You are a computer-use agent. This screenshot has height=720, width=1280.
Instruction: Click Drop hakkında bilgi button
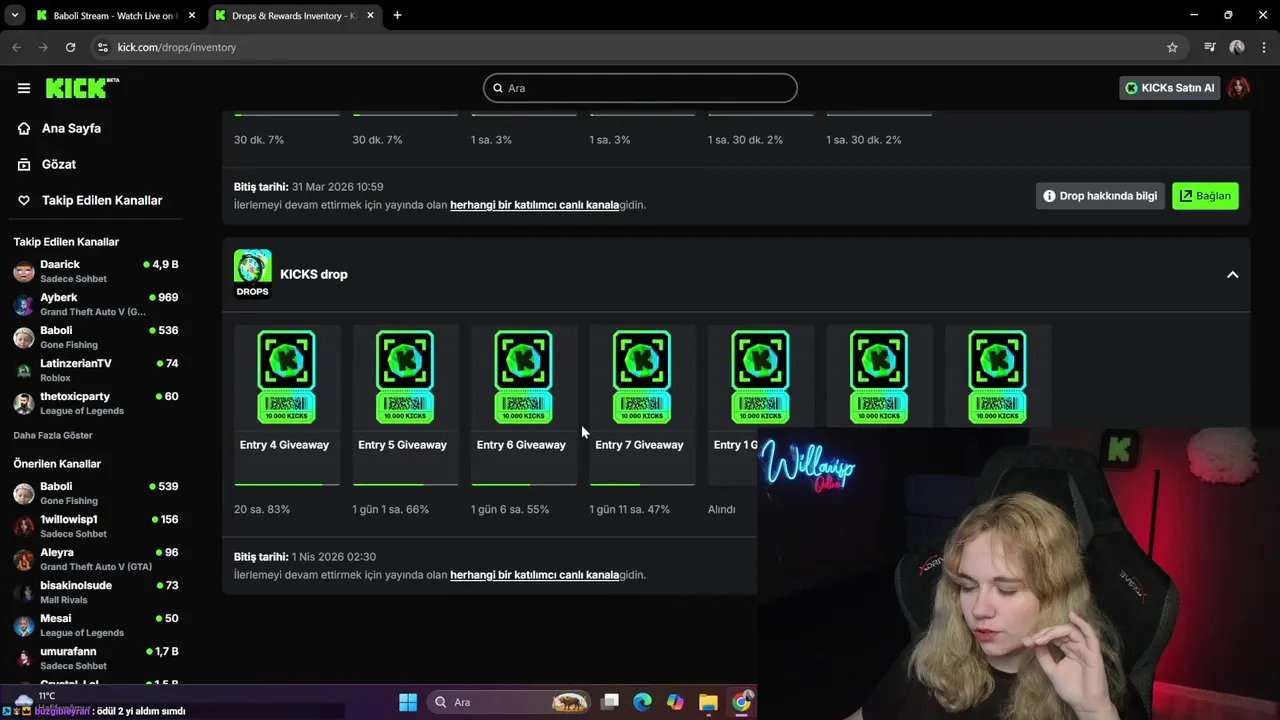pos(1100,196)
